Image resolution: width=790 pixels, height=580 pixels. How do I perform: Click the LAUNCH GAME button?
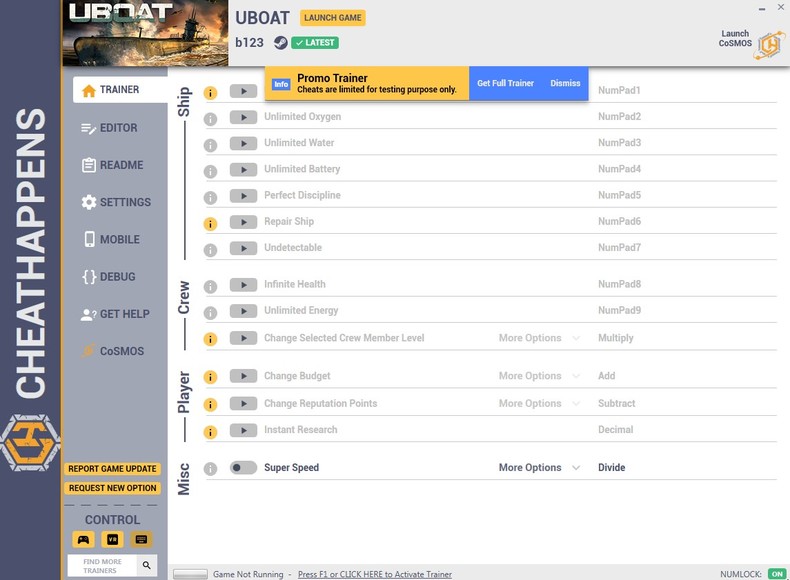click(x=333, y=18)
